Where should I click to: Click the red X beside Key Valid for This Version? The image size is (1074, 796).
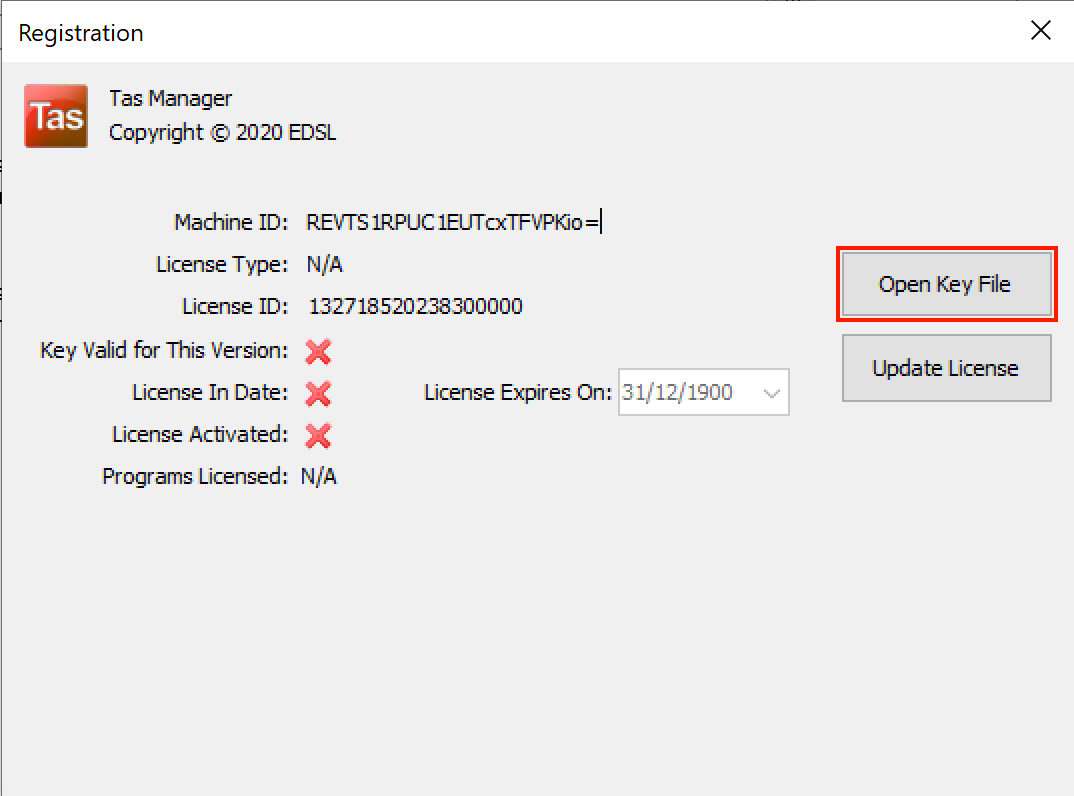[x=319, y=352]
